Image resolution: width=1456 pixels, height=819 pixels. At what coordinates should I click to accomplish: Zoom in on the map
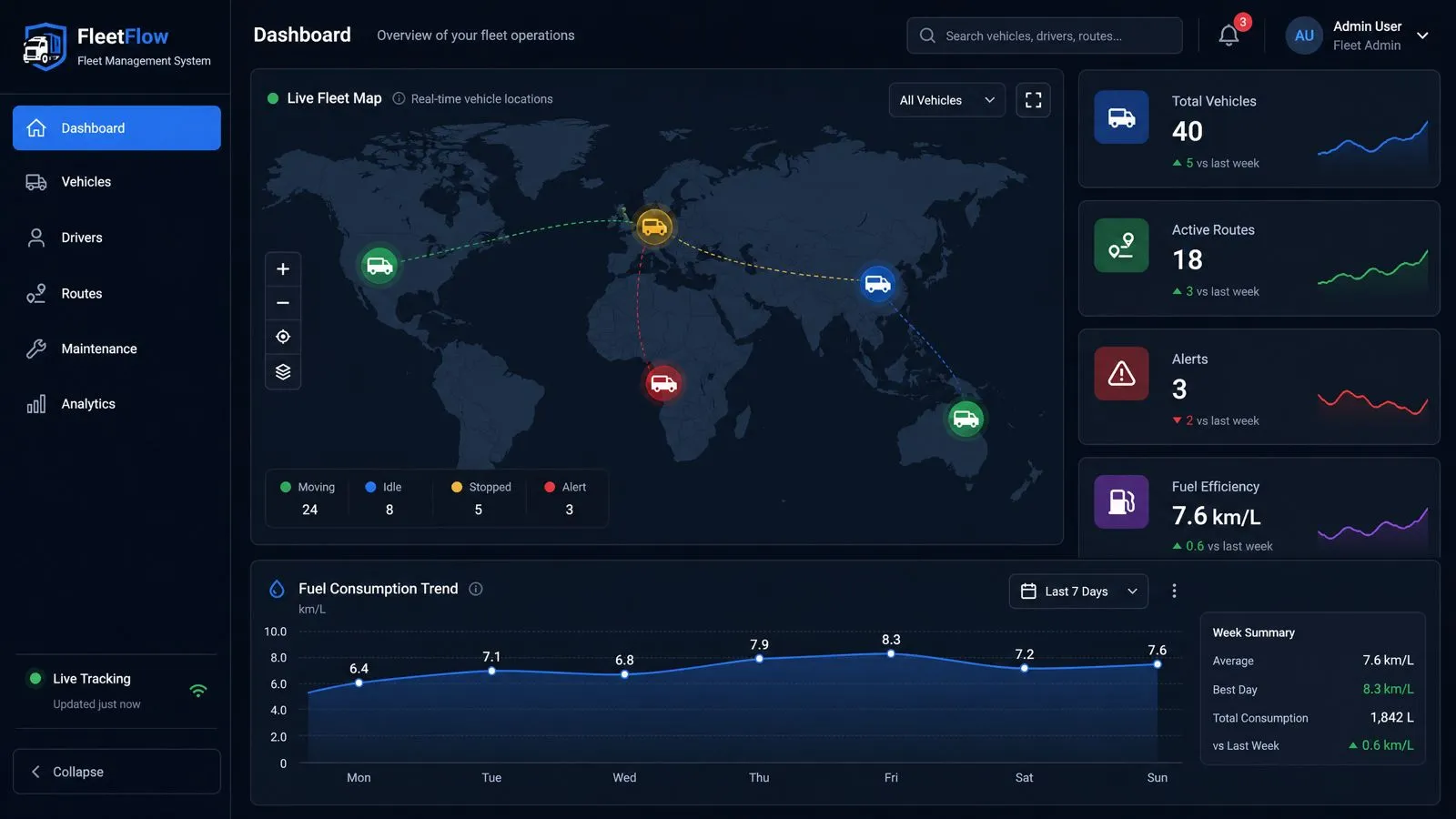point(283,269)
